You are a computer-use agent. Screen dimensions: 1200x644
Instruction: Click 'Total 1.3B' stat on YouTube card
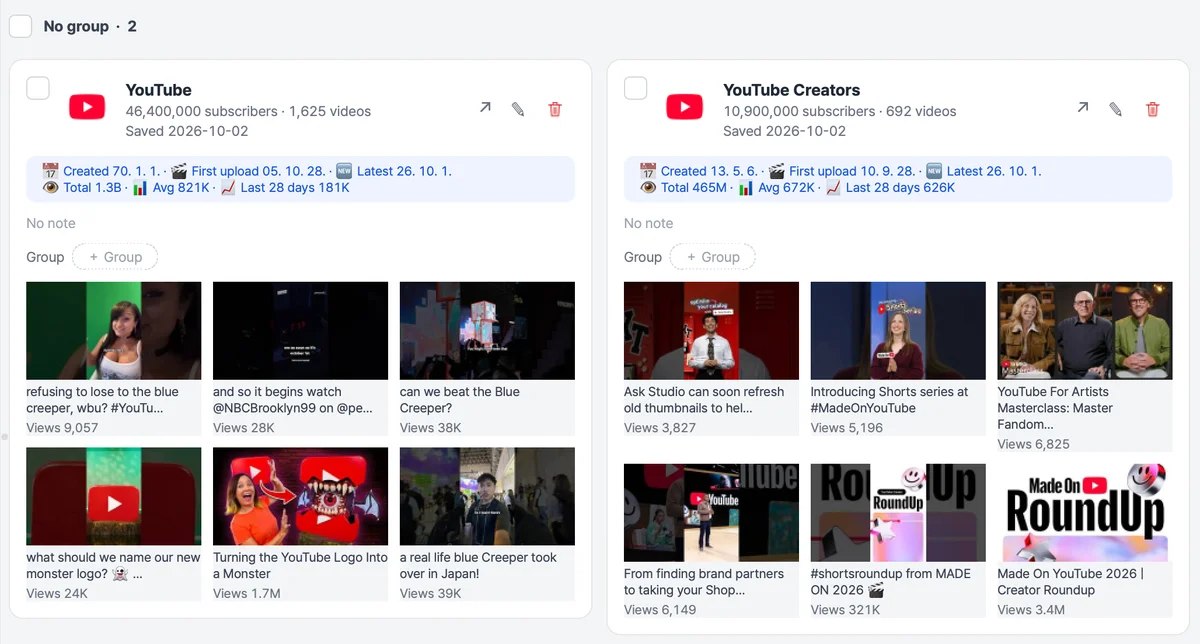point(81,187)
